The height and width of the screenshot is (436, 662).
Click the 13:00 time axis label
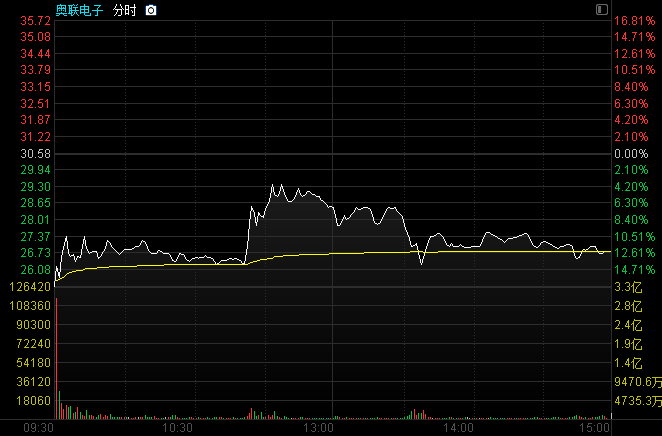(318, 428)
